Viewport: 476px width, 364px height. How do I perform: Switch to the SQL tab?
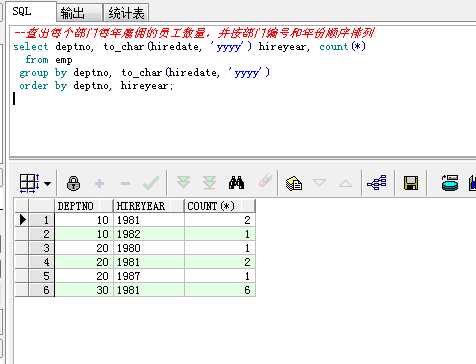pyautogui.click(x=31, y=12)
